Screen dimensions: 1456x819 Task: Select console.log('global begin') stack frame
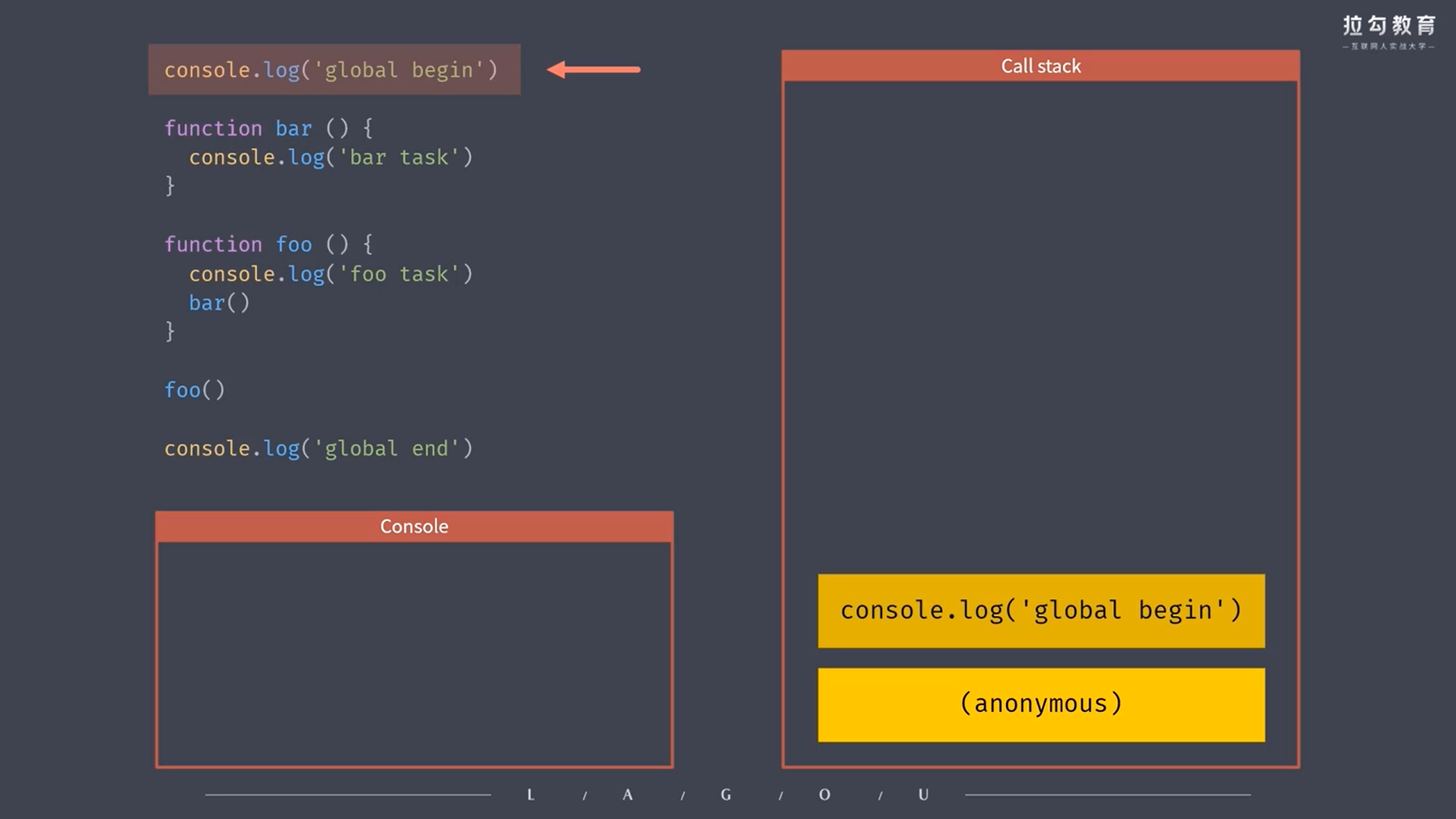tap(1040, 610)
